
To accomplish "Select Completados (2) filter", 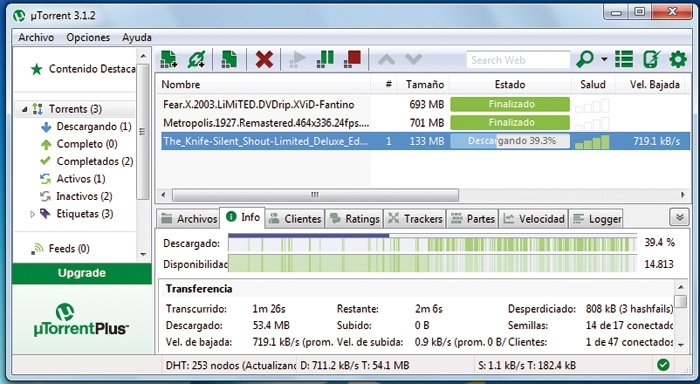I will [87, 161].
